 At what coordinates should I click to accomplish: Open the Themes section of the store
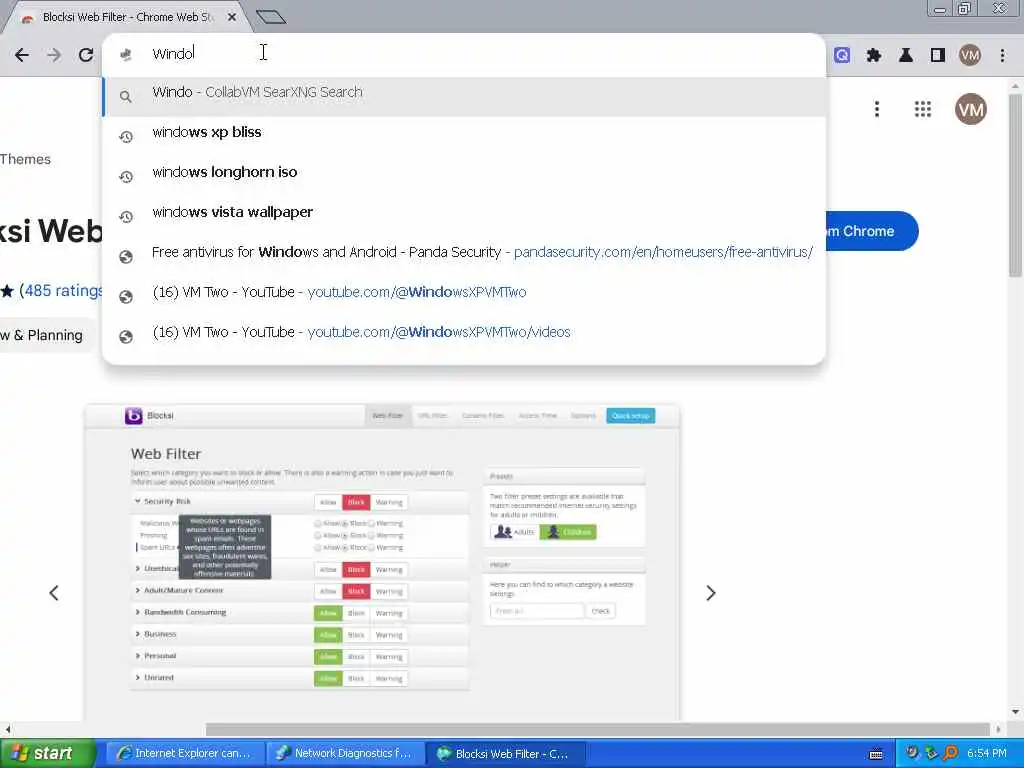point(25,159)
